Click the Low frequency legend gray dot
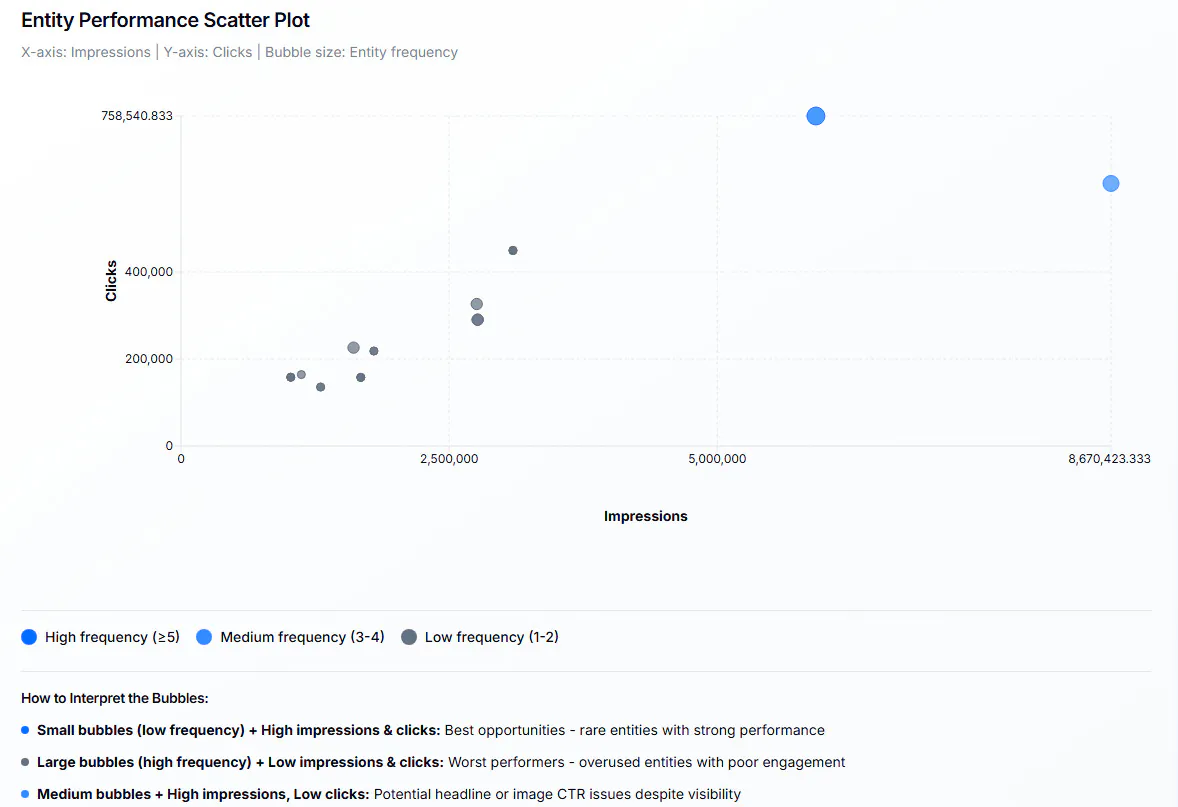Image resolution: width=1178 pixels, height=807 pixels. pos(408,637)
